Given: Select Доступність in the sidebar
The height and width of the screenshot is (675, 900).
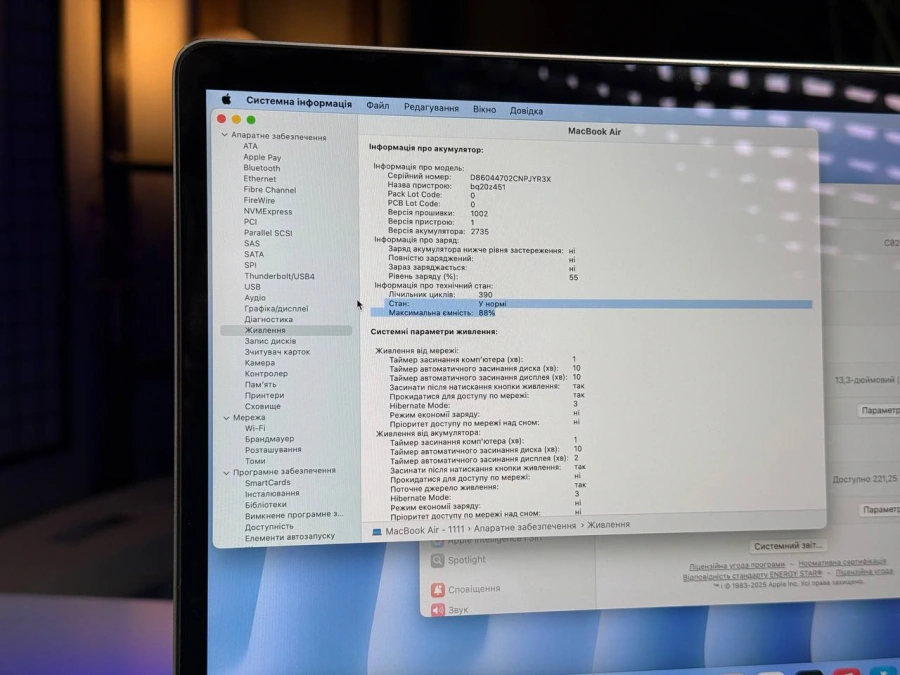Looking at the screenshot, I should tap(269, 527).
